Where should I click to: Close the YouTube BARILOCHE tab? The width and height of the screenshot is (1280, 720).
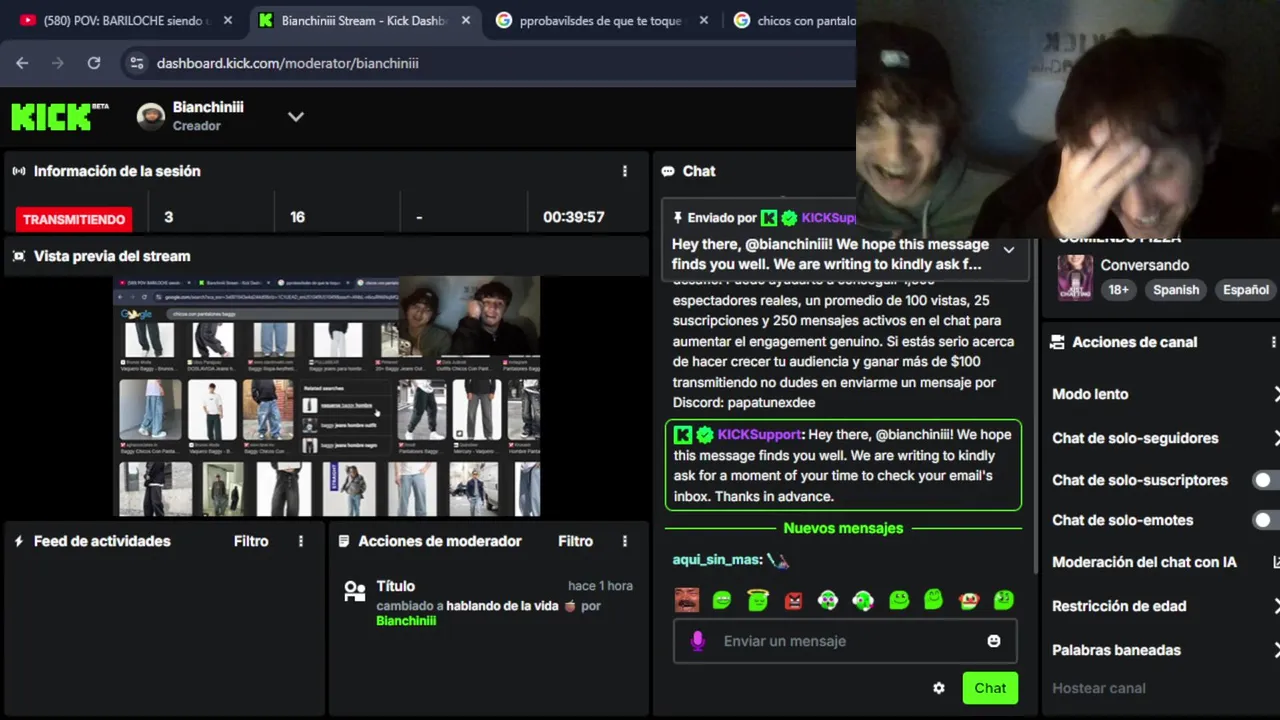[x=228, y=20]
